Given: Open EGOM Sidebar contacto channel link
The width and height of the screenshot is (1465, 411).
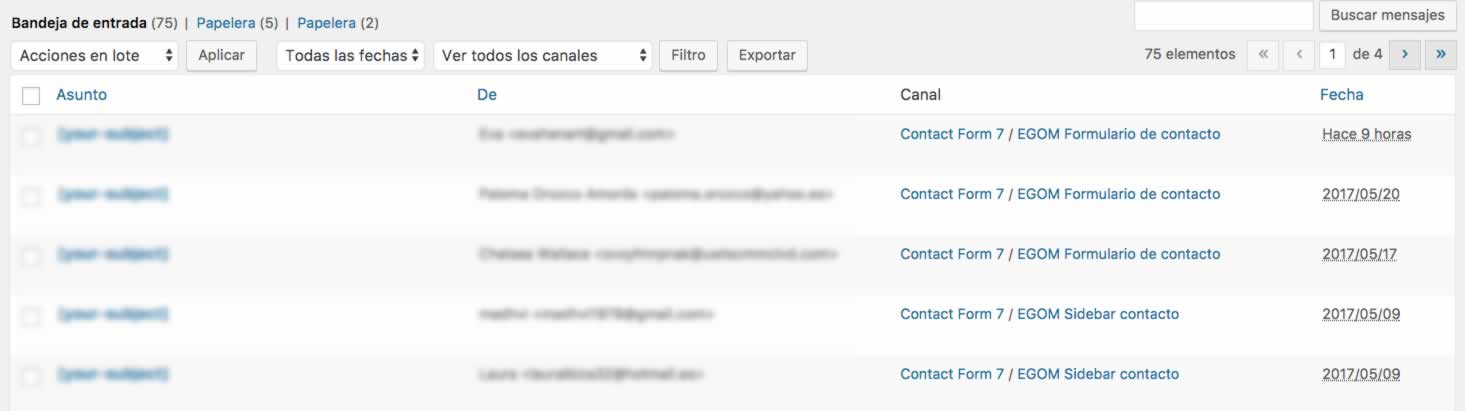Looking at the screenshot, I should pos(1097,314).
